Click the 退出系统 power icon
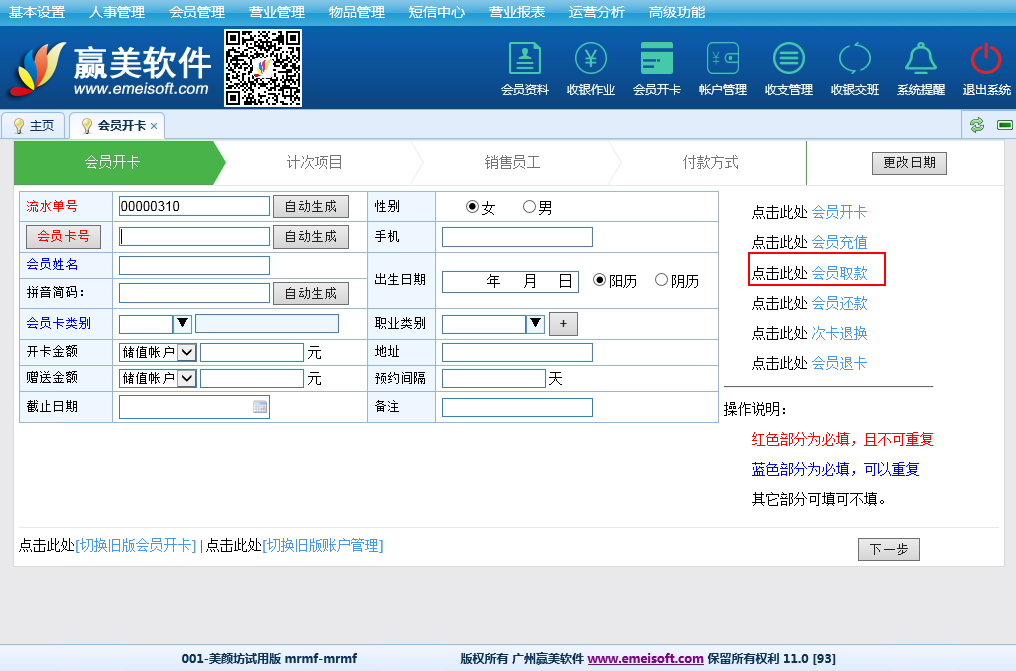This screenshot has width=1016, height=671. click(986, 60)
